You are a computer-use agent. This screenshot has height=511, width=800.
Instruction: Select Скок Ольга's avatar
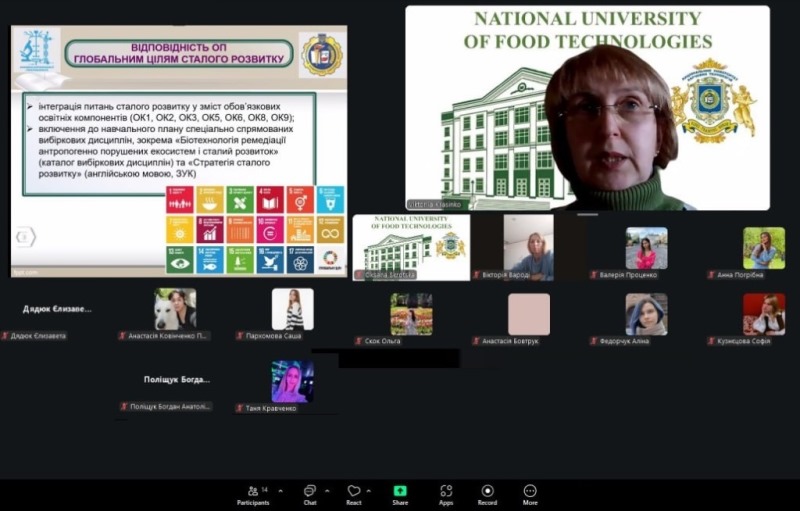coord(411,314)
